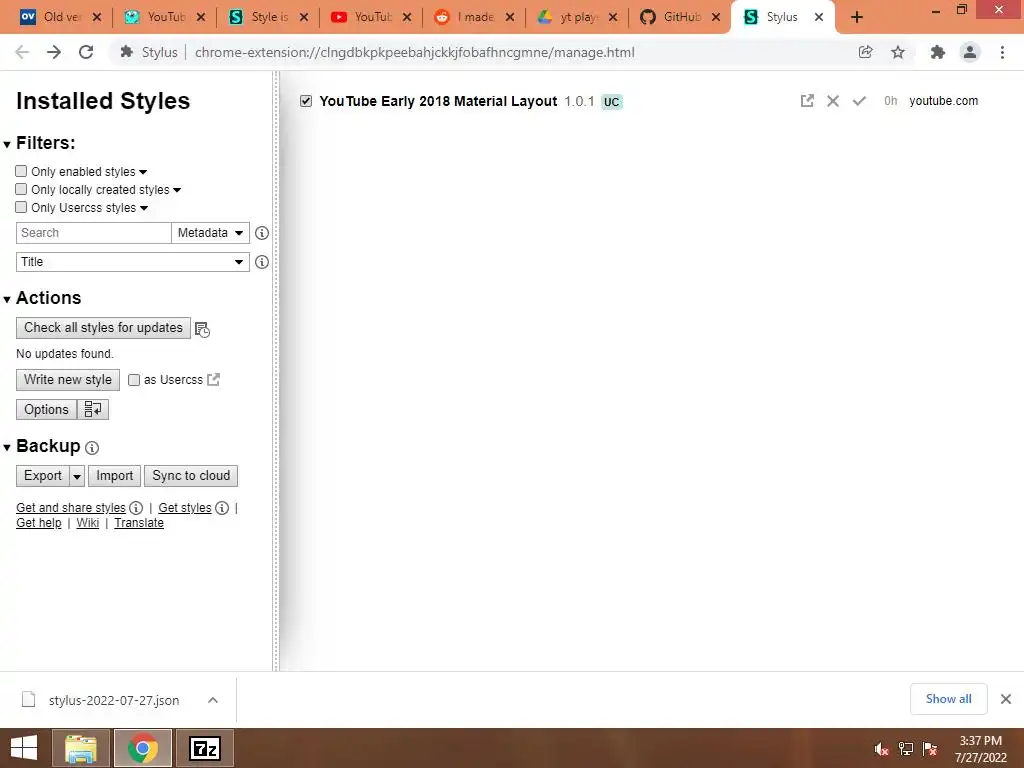Enable the Only enabled styles filter

pos(21,171)
